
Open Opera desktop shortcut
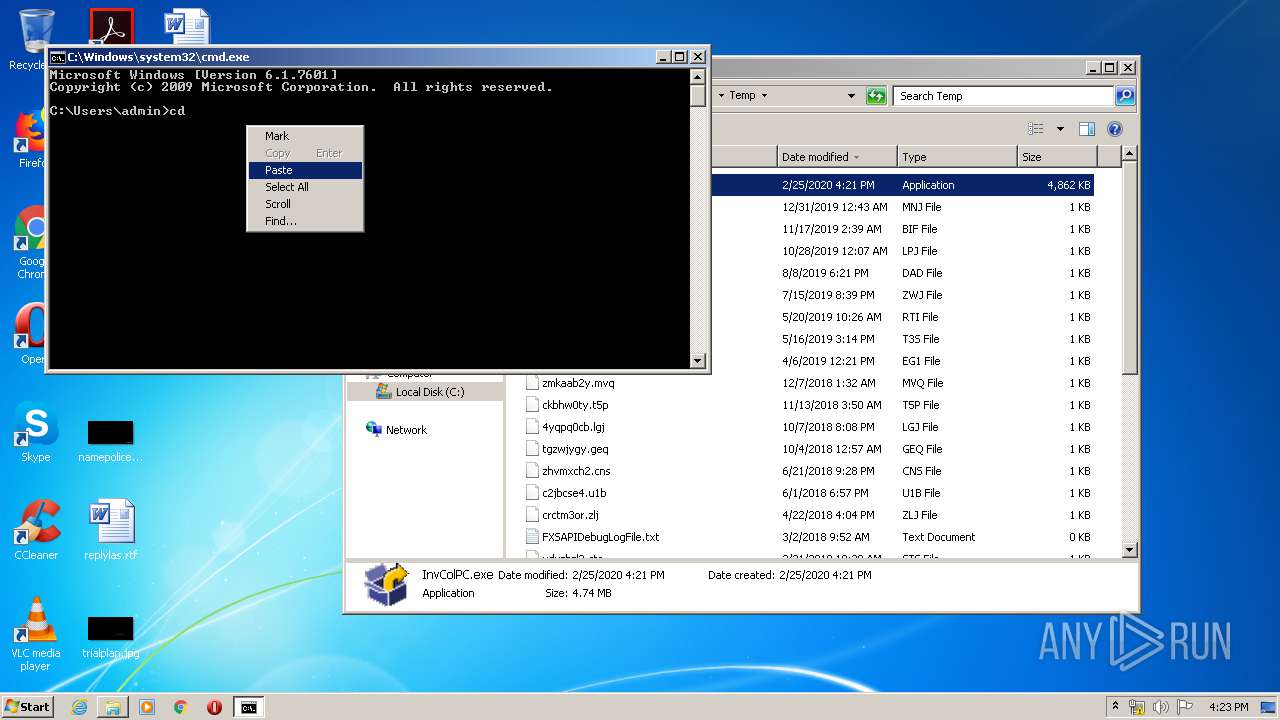[x=32, y=333]
